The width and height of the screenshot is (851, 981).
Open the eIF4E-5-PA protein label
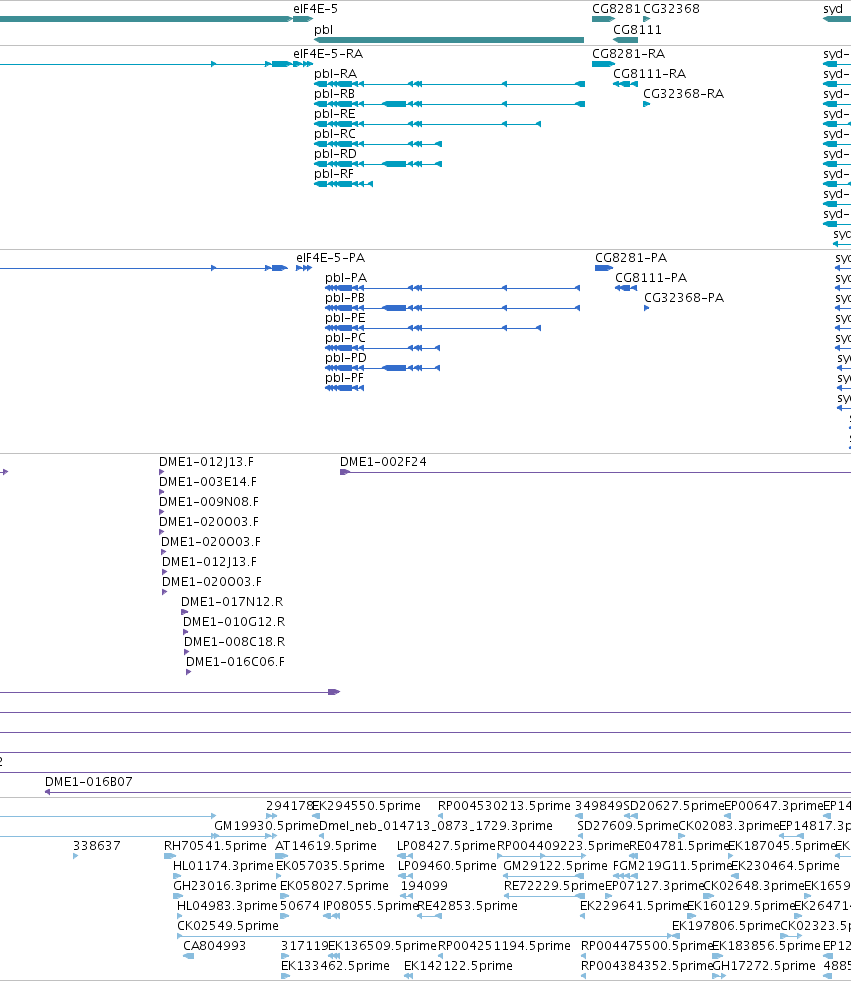click(x=330, y=258)
